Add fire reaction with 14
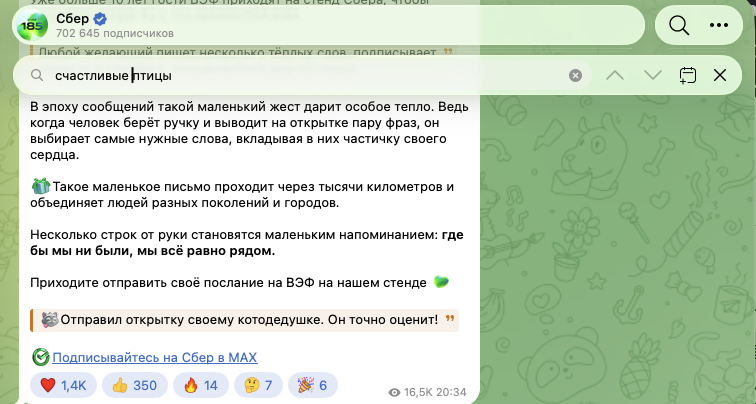 coord(201,385)
